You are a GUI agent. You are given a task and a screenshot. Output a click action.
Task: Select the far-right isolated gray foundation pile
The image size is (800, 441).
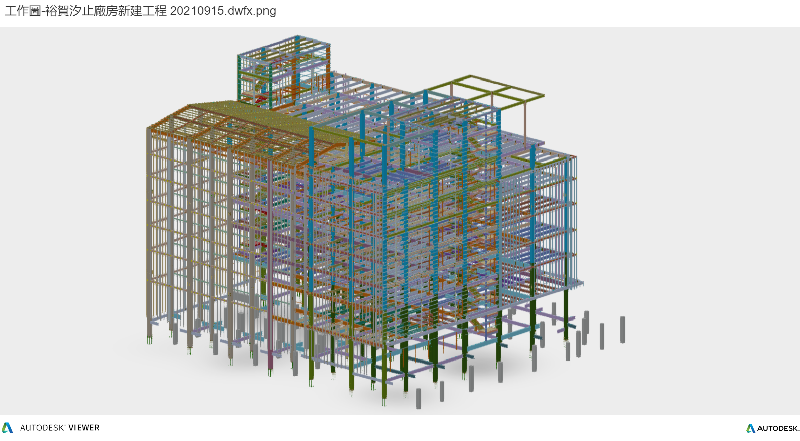tap(622, 329)
